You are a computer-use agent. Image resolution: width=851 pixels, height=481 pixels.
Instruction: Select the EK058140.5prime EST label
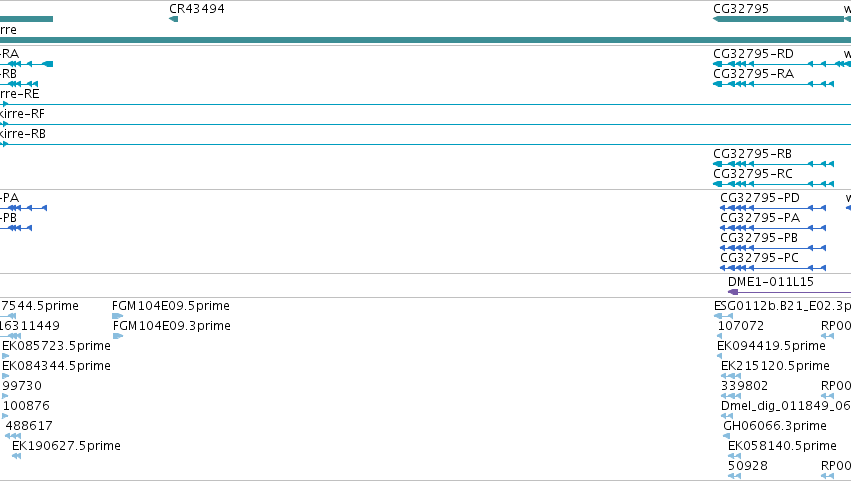pos(782,446)
